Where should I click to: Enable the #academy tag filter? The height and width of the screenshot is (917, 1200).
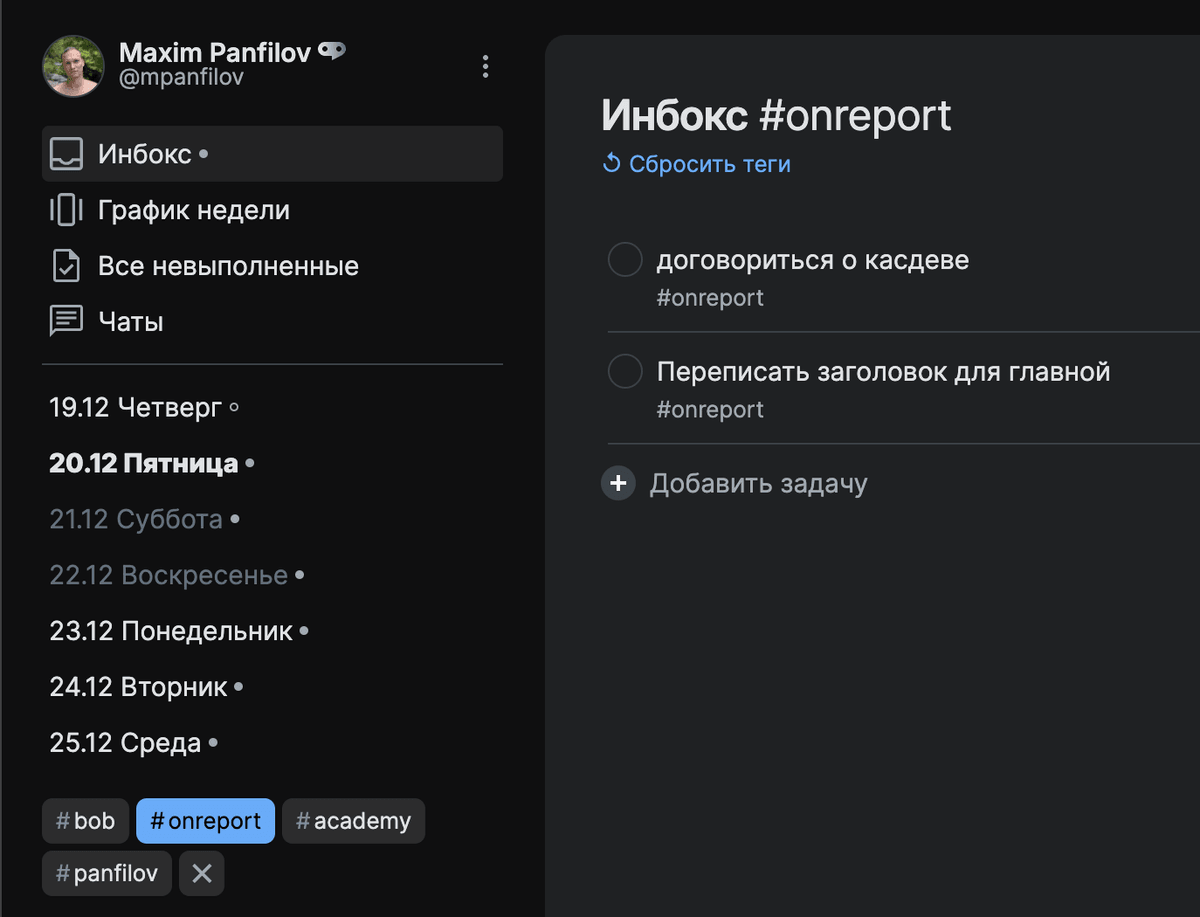tap(353, 820)
